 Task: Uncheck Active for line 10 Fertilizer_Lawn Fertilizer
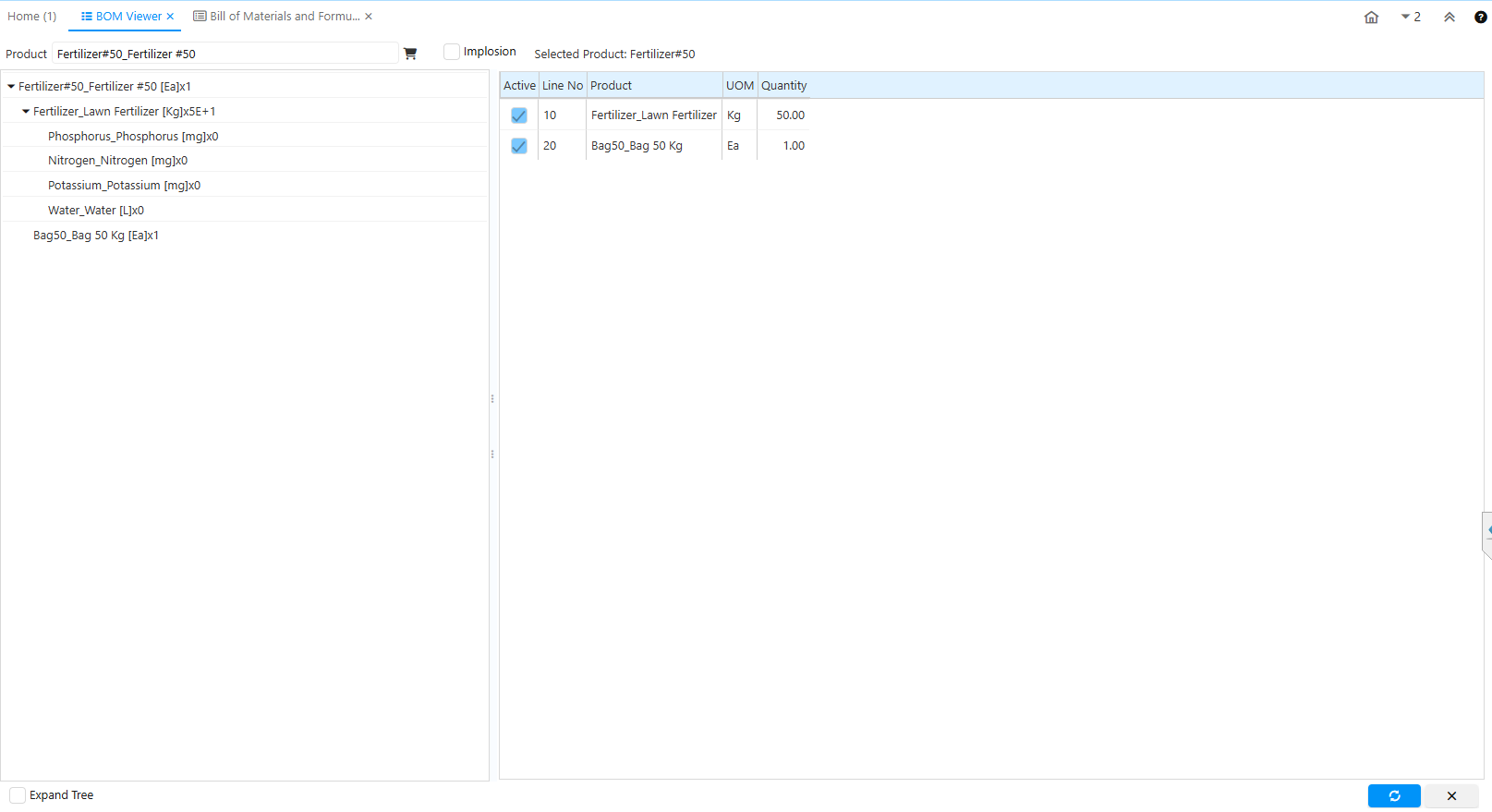tap(519, 115)
